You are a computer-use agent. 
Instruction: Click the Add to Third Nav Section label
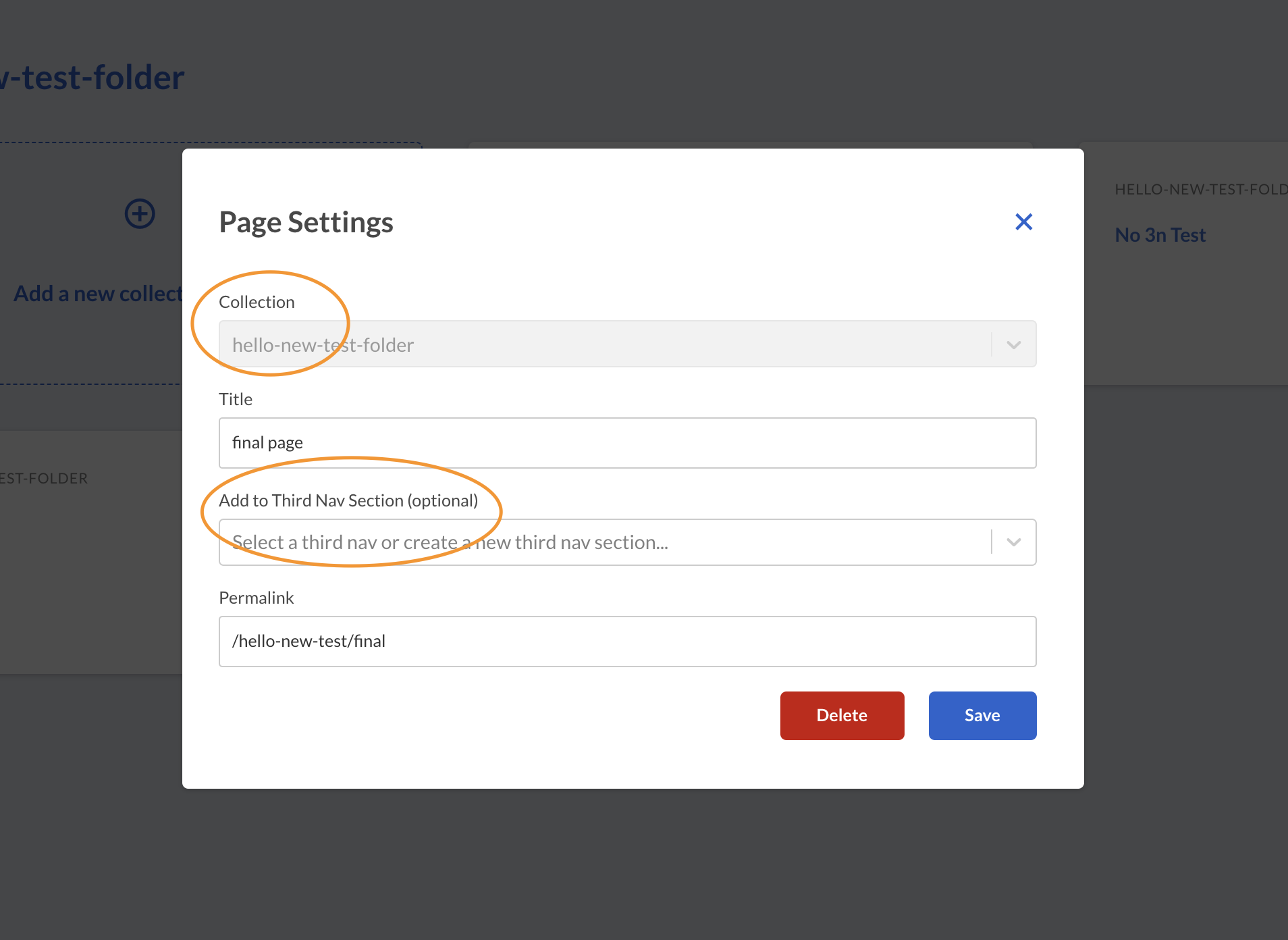click(x=348, y=500)
